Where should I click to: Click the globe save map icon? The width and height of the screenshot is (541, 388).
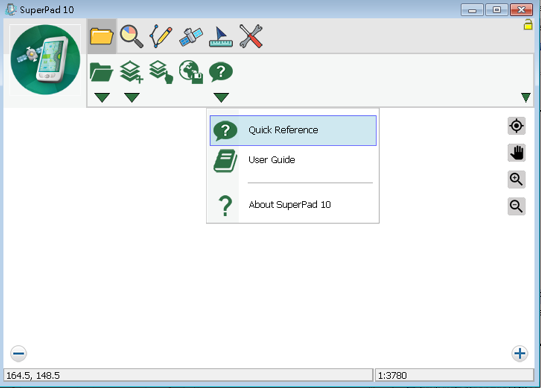[x=191, y=72]
